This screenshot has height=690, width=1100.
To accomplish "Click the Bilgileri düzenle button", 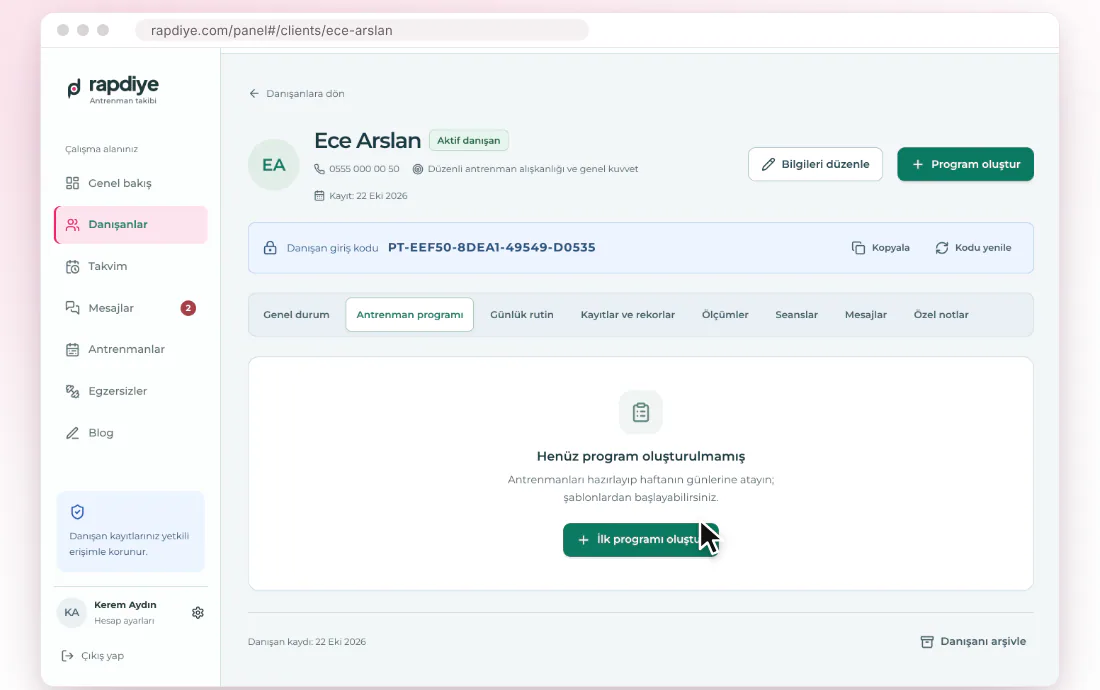I will [815, 164].
